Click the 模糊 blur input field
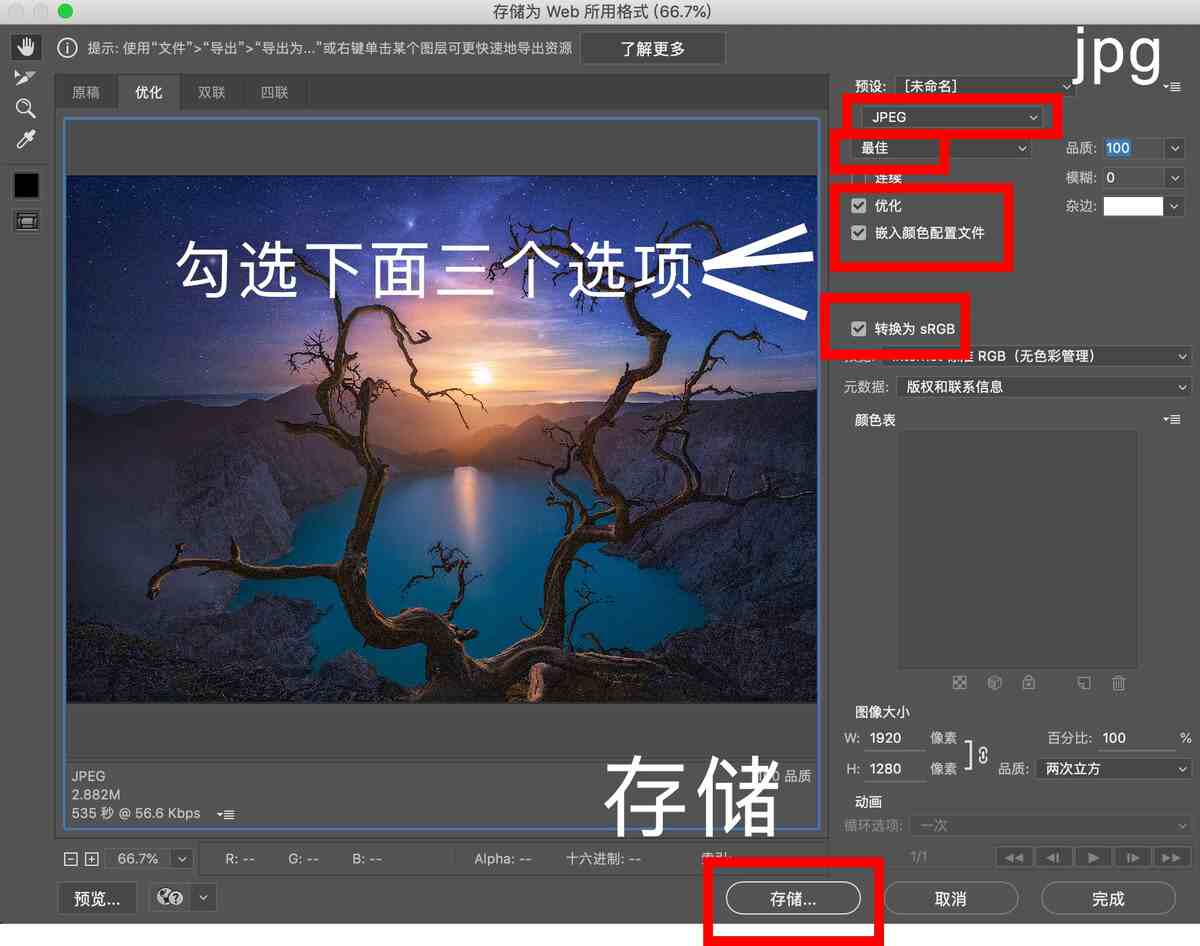 point(1132,178)
